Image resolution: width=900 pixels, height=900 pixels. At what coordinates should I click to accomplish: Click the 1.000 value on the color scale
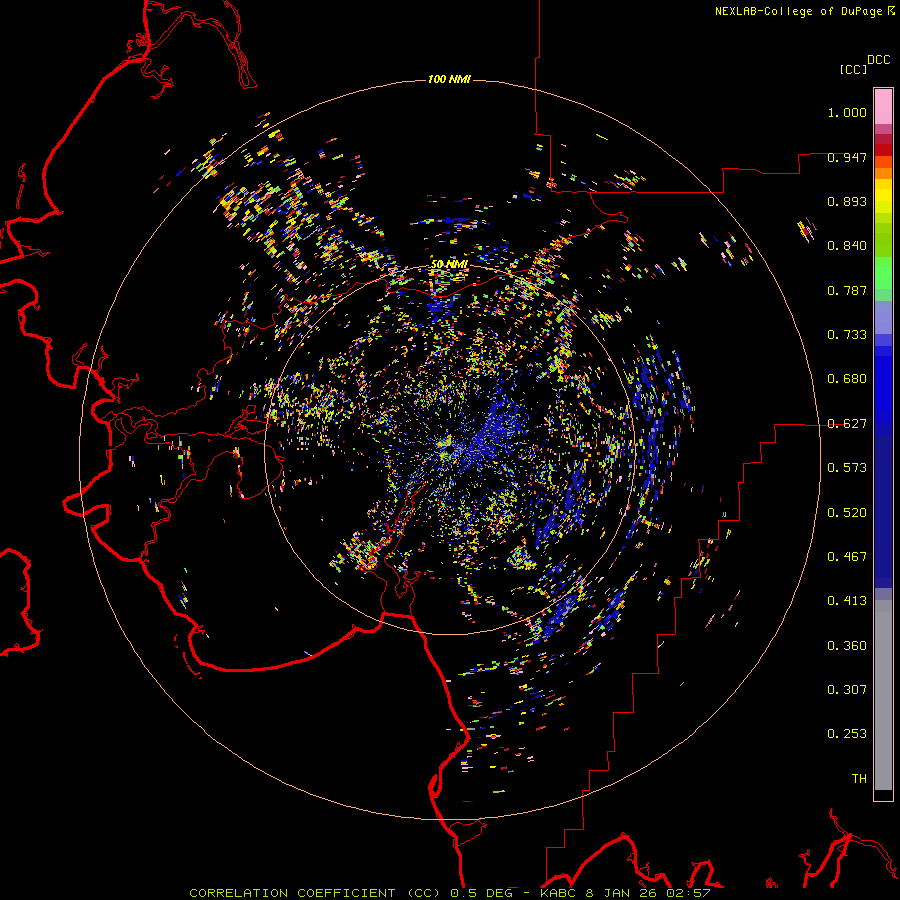click(x=847, y=112)
